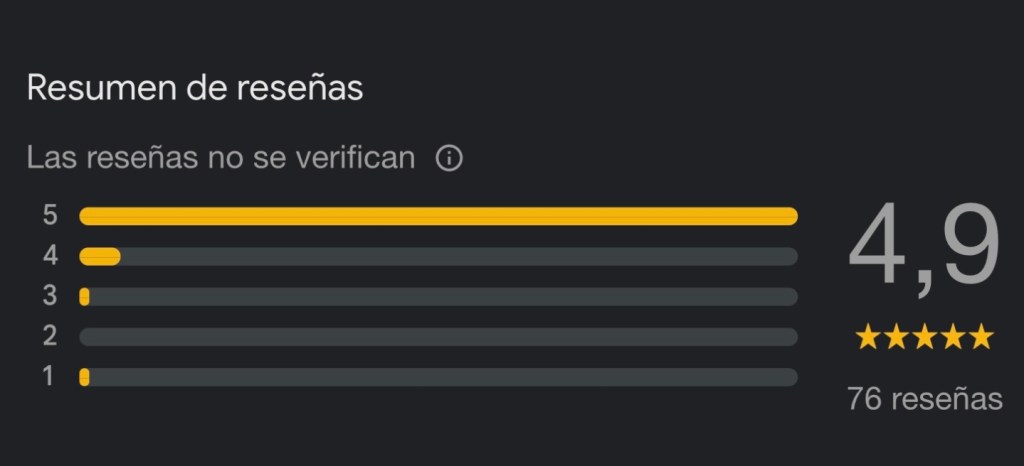Click the number 1 rating label
The image size is (1024, 466).
coord(50,377)
